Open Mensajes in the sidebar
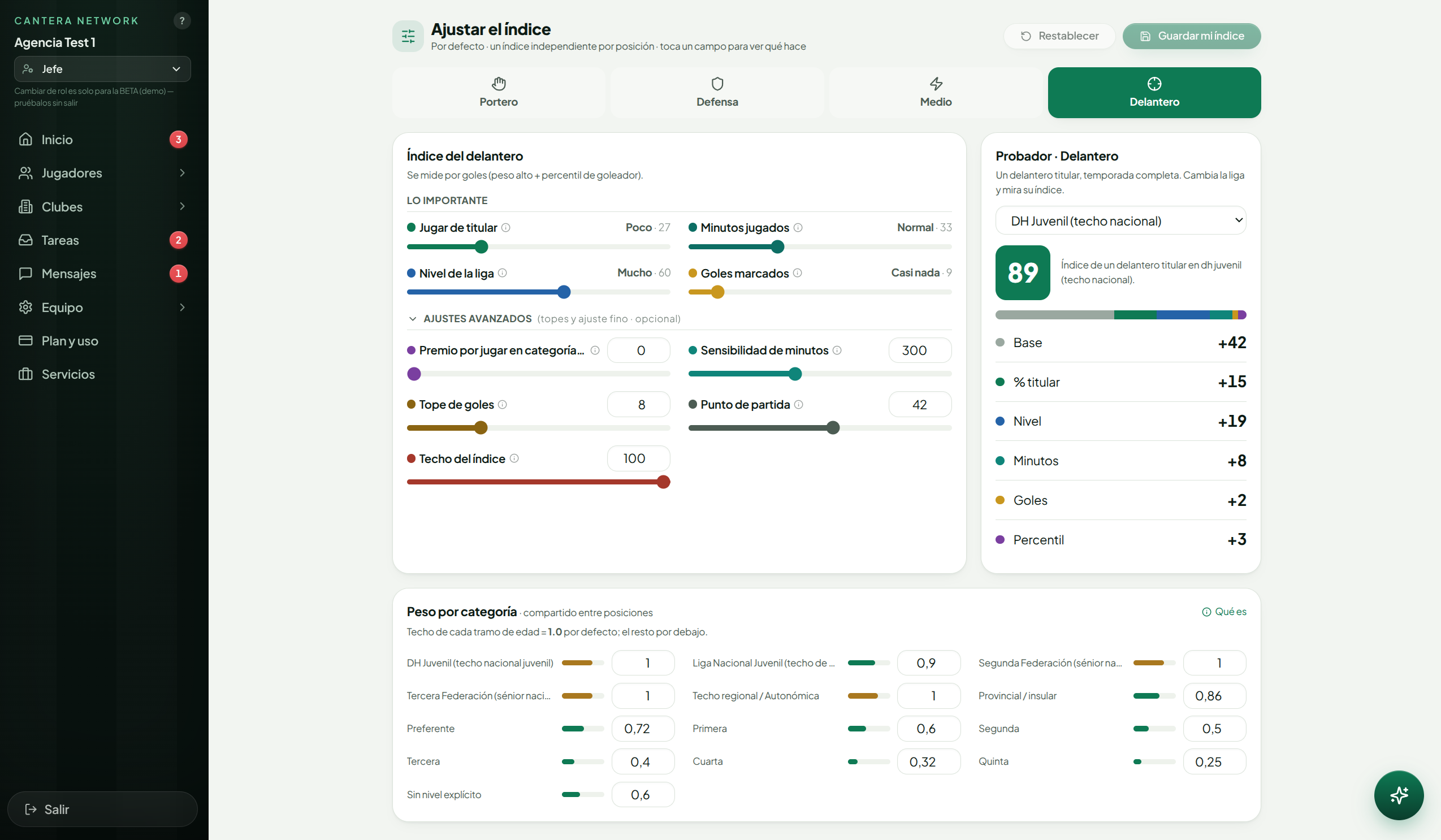 (x=102, y=274)
